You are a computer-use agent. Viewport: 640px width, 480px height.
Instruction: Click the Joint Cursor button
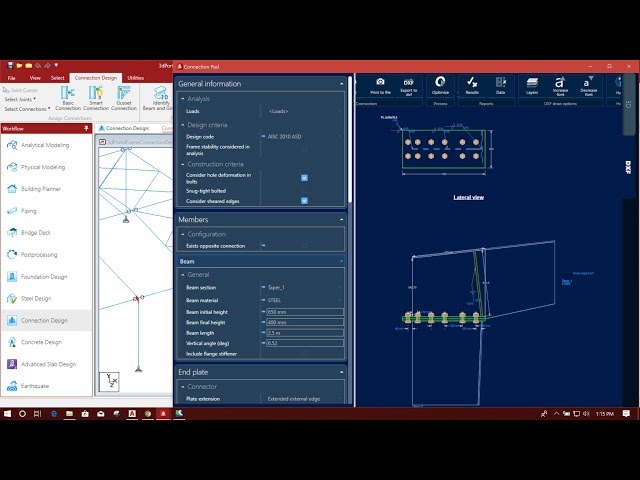coord(20,90)
